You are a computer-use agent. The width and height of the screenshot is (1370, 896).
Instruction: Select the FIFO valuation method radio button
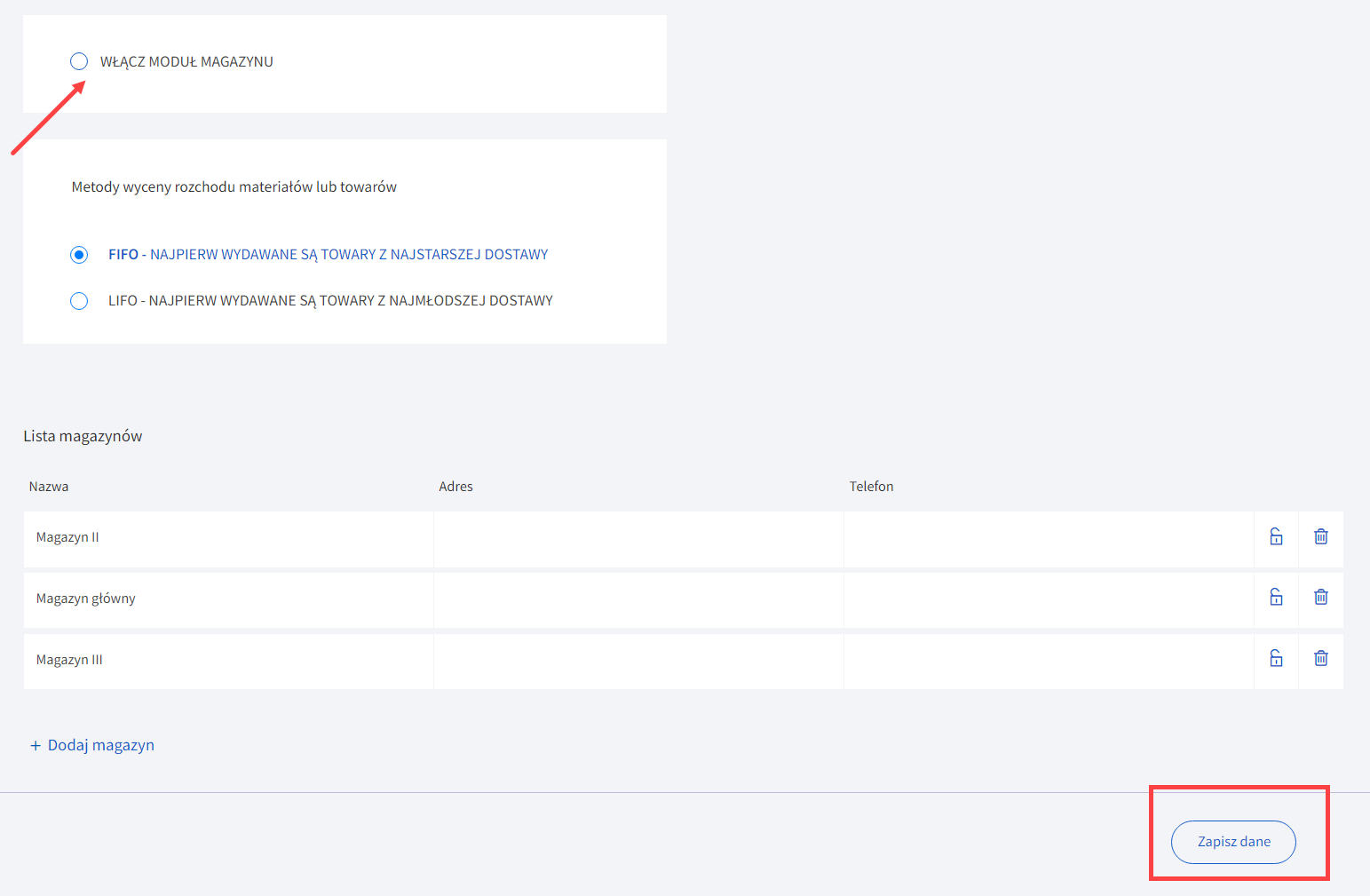[x=79, y=255]
